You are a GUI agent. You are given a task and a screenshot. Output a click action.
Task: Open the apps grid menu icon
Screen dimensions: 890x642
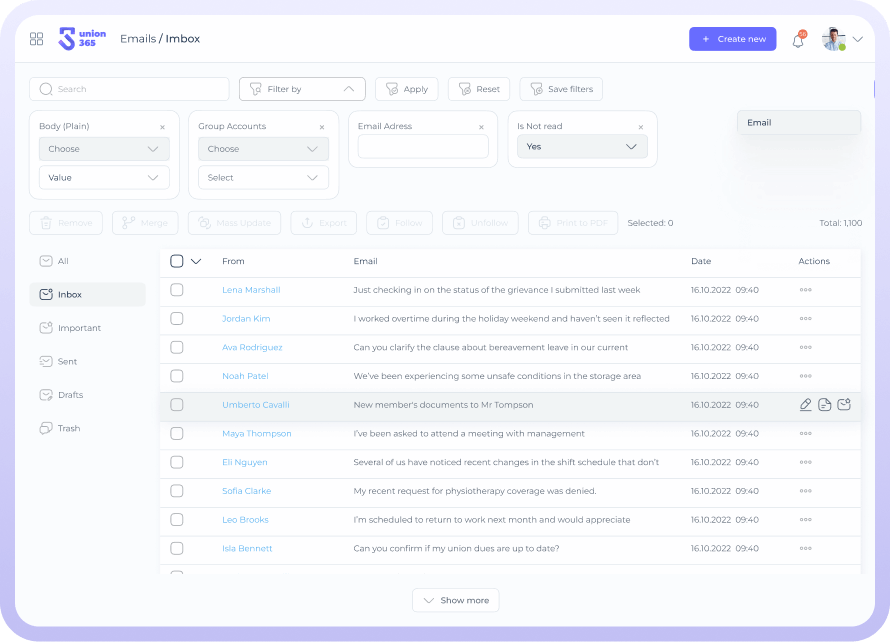37,39
